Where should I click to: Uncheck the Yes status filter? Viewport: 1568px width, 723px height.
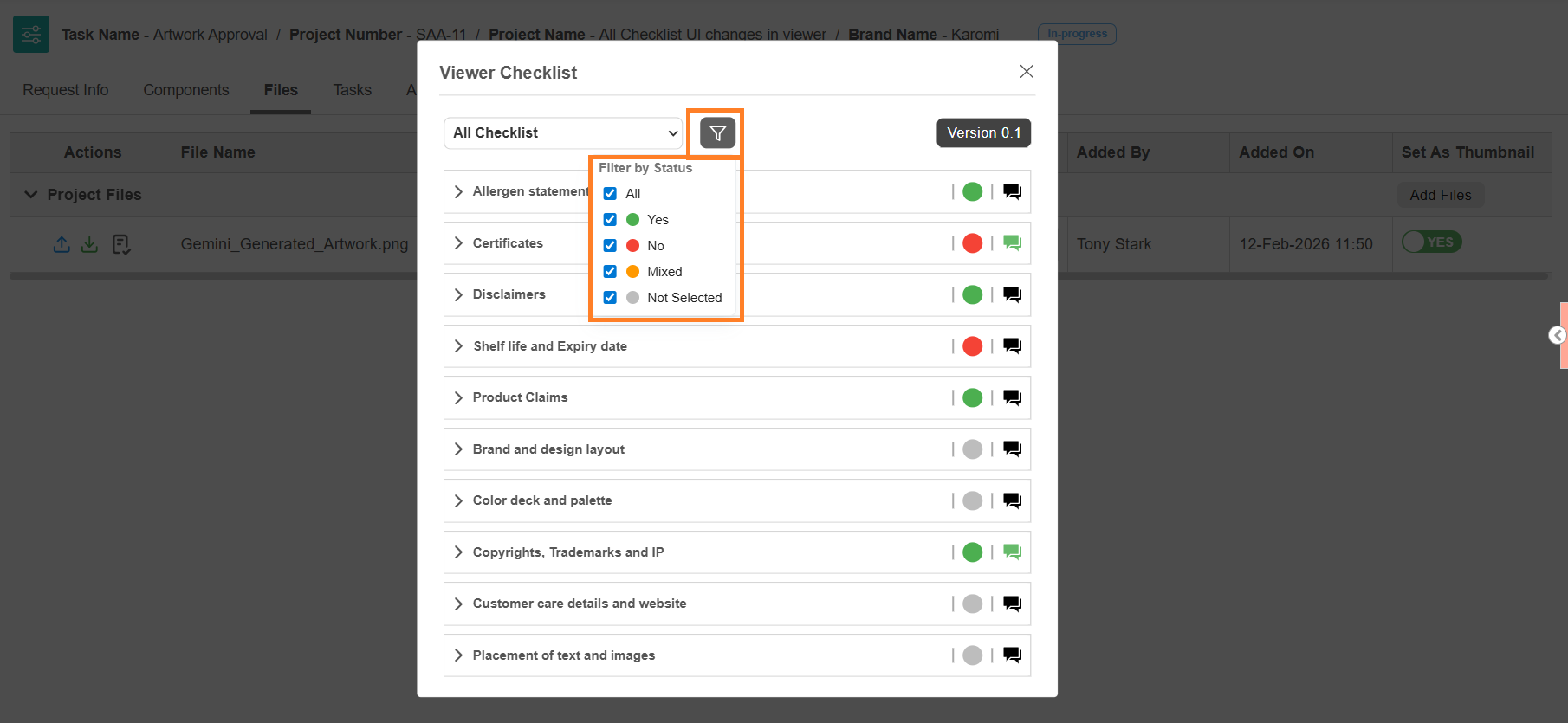(x=610, y=220)
